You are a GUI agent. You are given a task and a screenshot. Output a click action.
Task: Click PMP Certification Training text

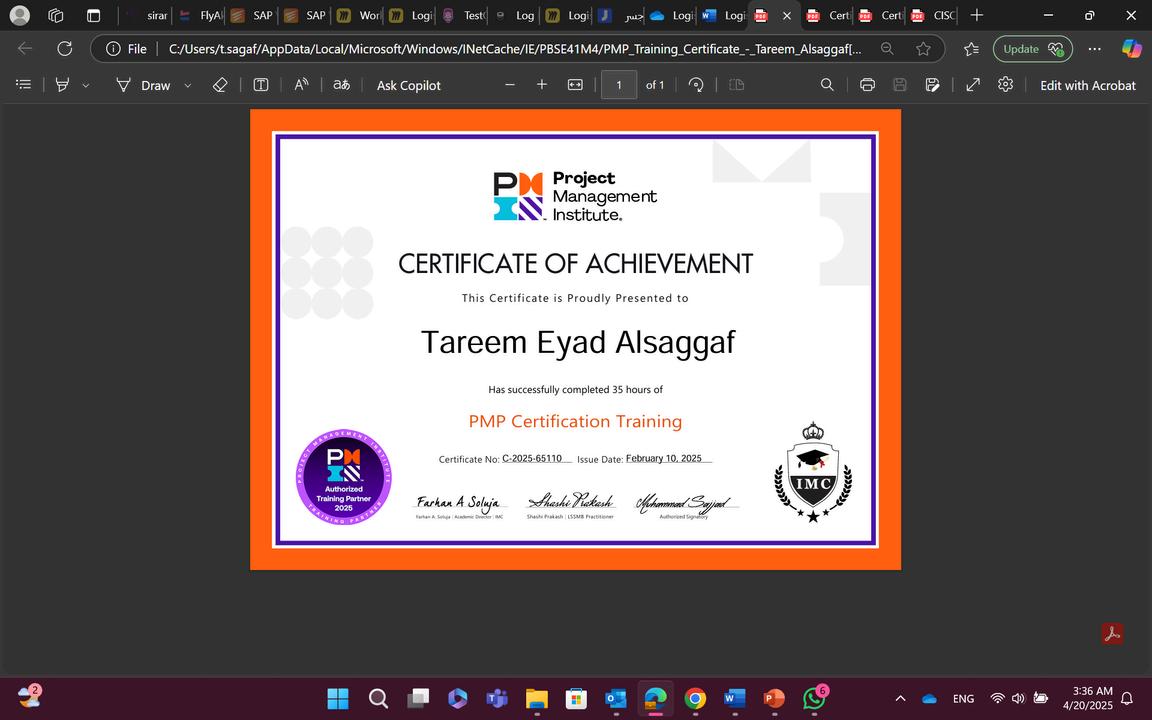point(575,421)
